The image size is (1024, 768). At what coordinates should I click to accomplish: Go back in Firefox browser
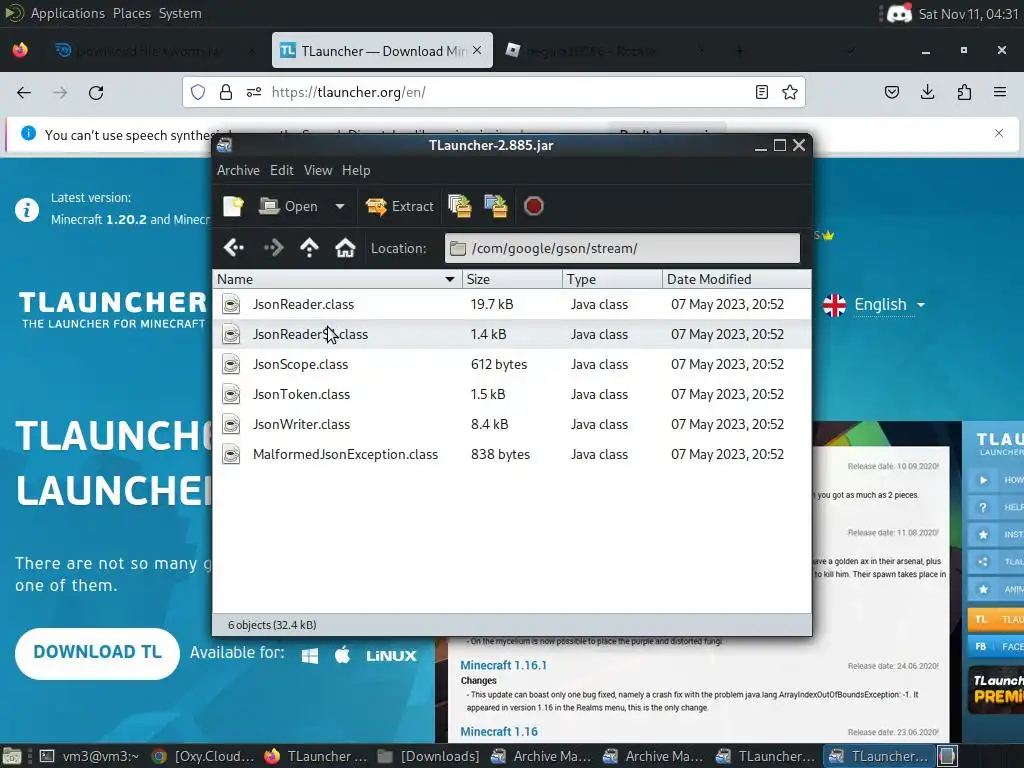[24, 93]
